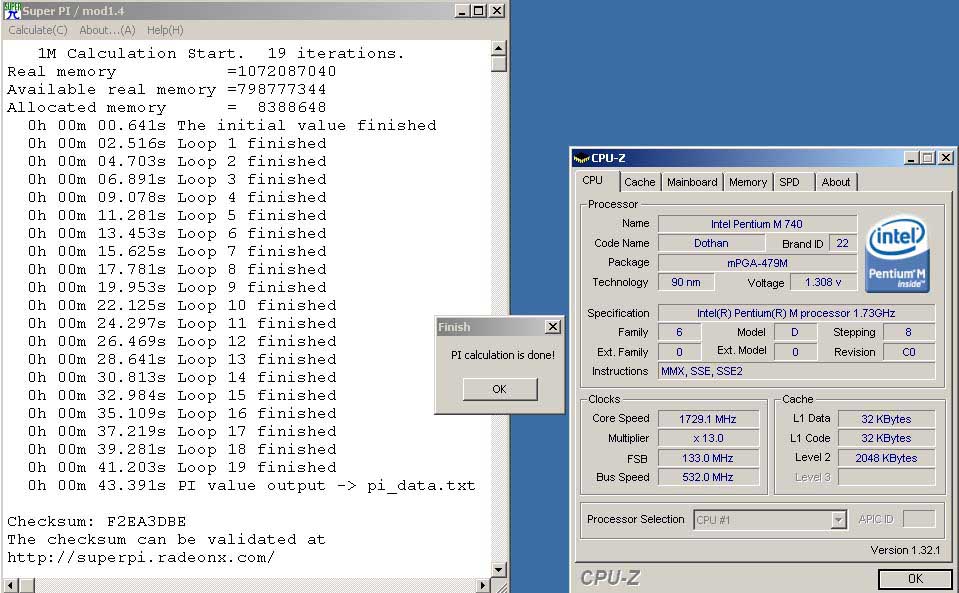959x593 pixels.
Task: Click the 'Real memory =1072087040' line
Action: [172, 72]
